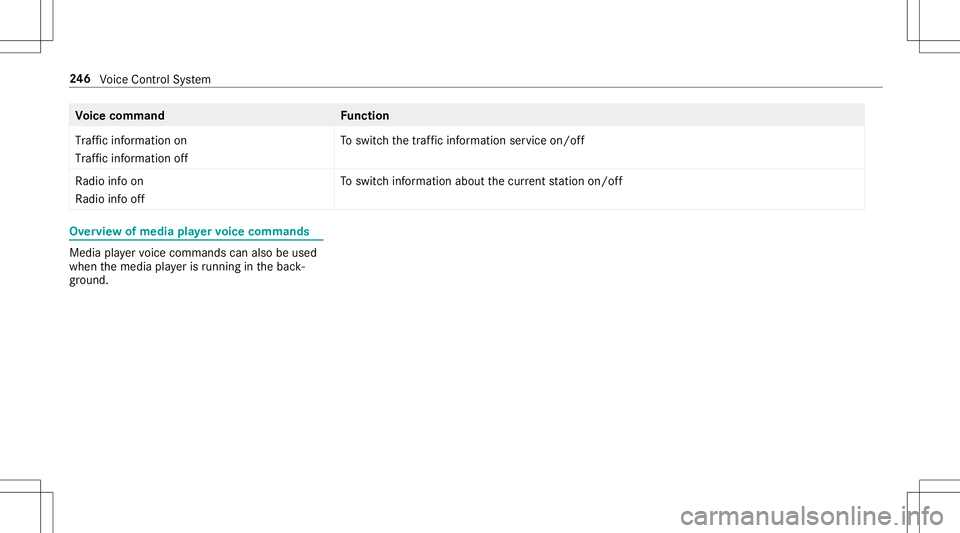Select the Traffic information off command
Viewport: 960px width, 533px height.
click(131, 158)
